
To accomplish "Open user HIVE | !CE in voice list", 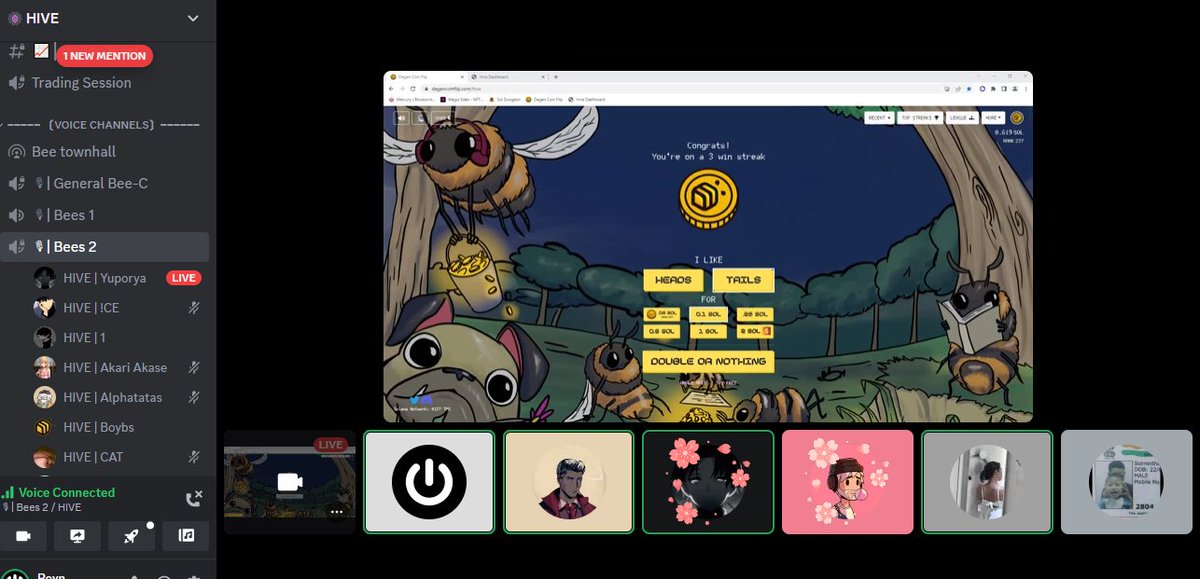I will tap(91, 308).
